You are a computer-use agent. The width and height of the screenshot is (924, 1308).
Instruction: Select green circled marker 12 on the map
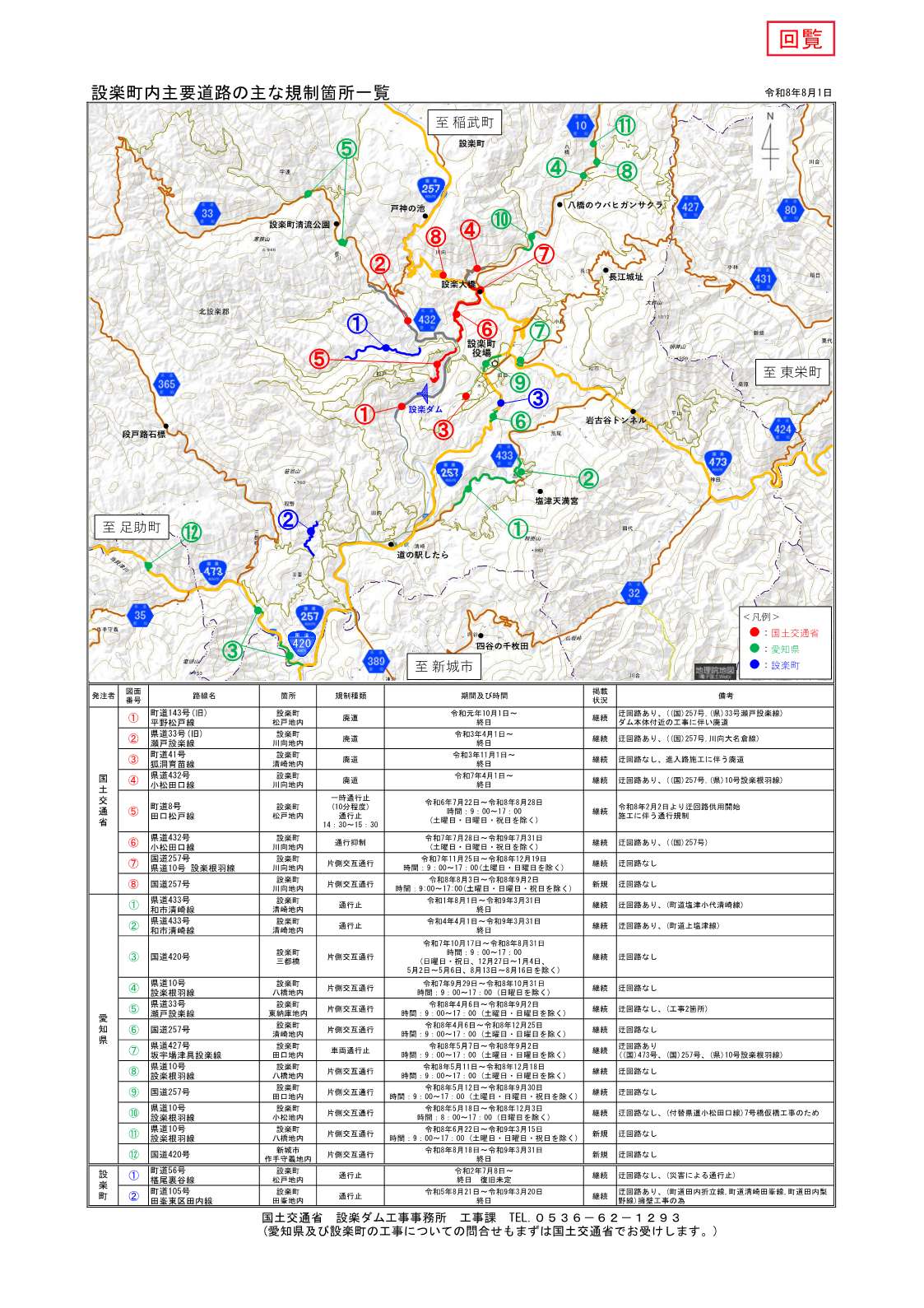(191, 532)
